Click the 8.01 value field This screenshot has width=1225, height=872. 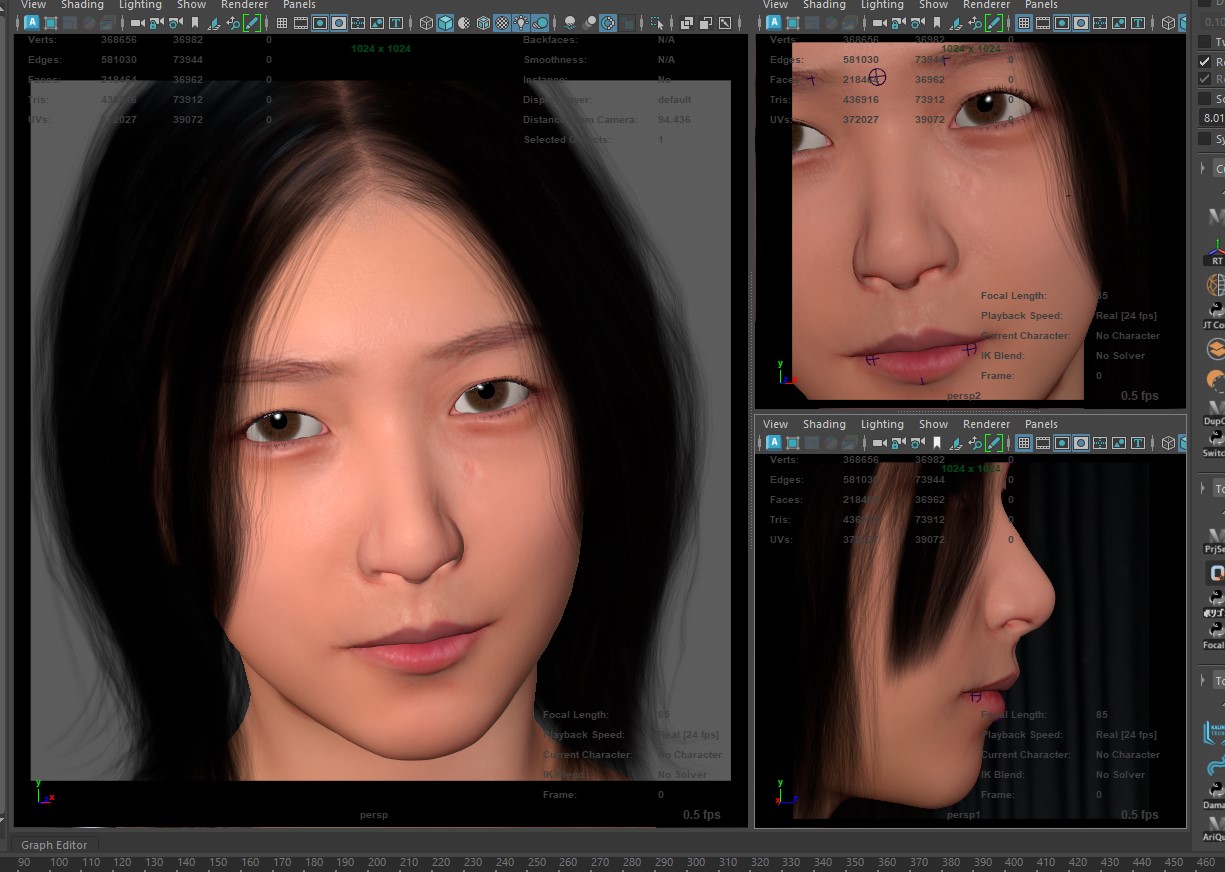1211,118
